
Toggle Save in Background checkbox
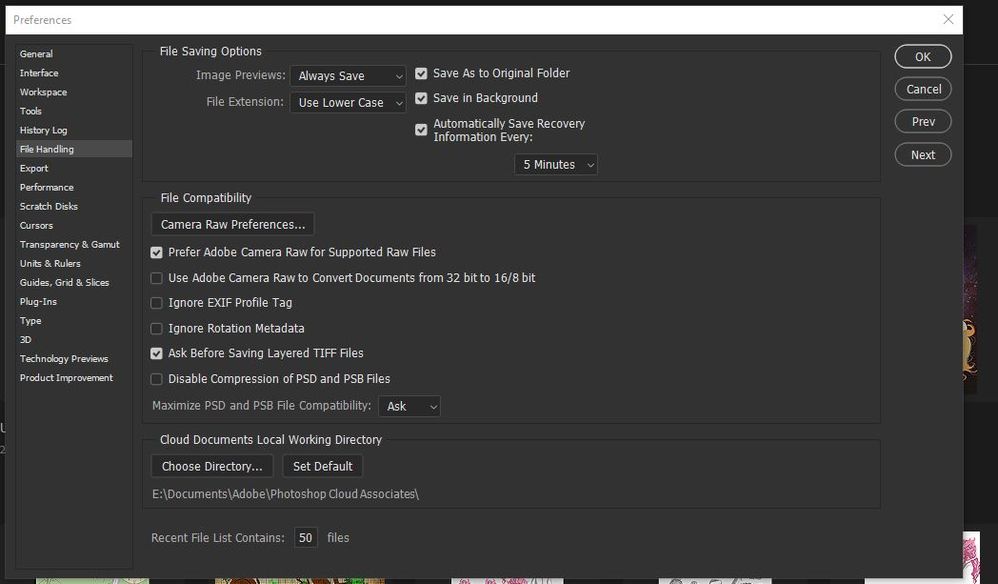point(421,99)
